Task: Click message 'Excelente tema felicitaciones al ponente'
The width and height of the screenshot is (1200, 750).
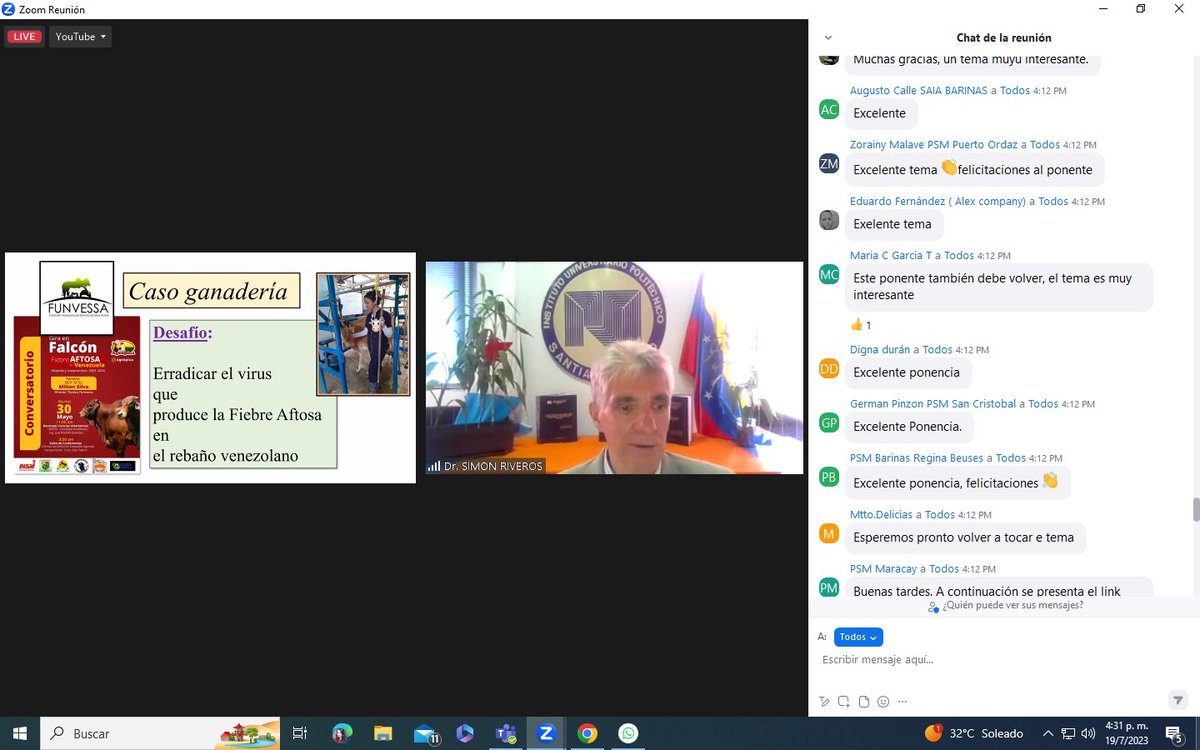Action: coord(973,170)
